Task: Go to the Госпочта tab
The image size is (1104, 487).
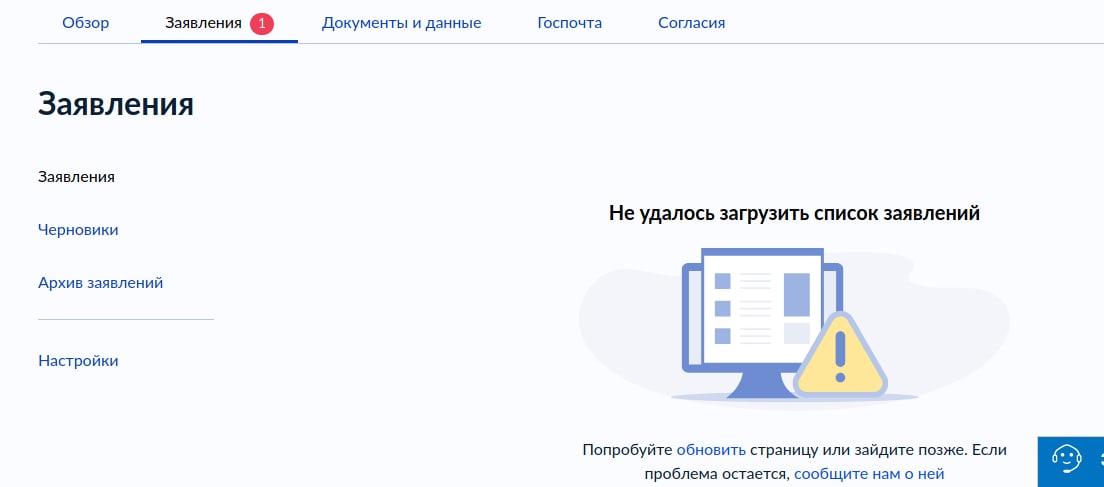Action: click(x=570, y=23)
